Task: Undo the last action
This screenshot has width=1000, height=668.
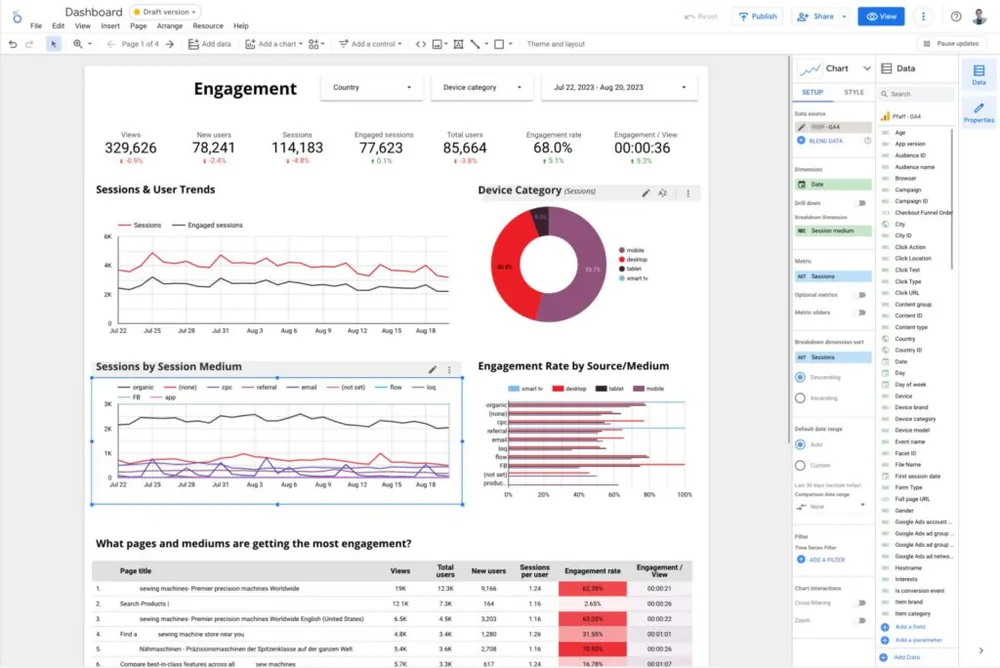Action: pos(13,44)
